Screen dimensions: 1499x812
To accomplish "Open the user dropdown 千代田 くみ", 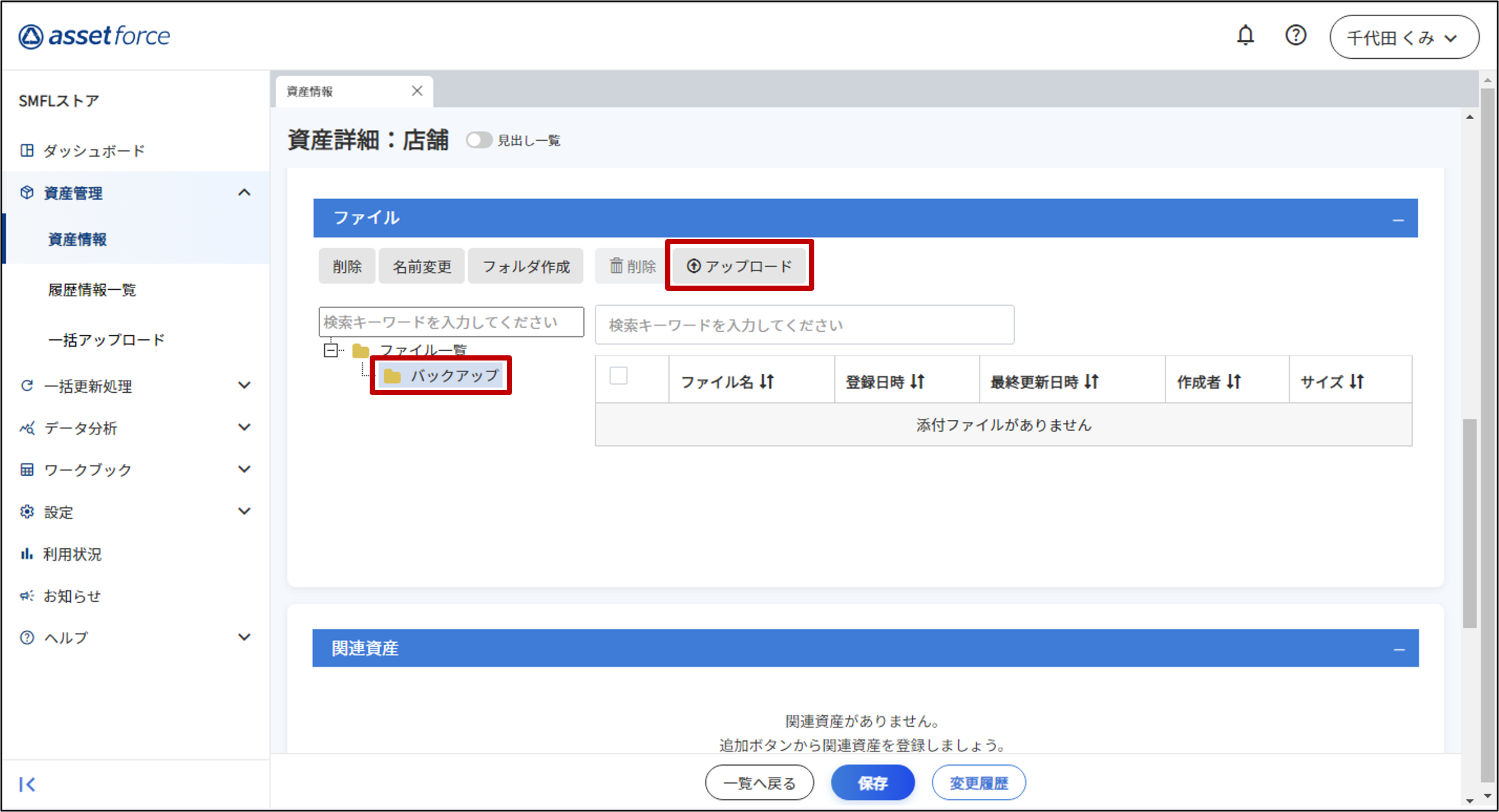I will [x=1403, y=38].
